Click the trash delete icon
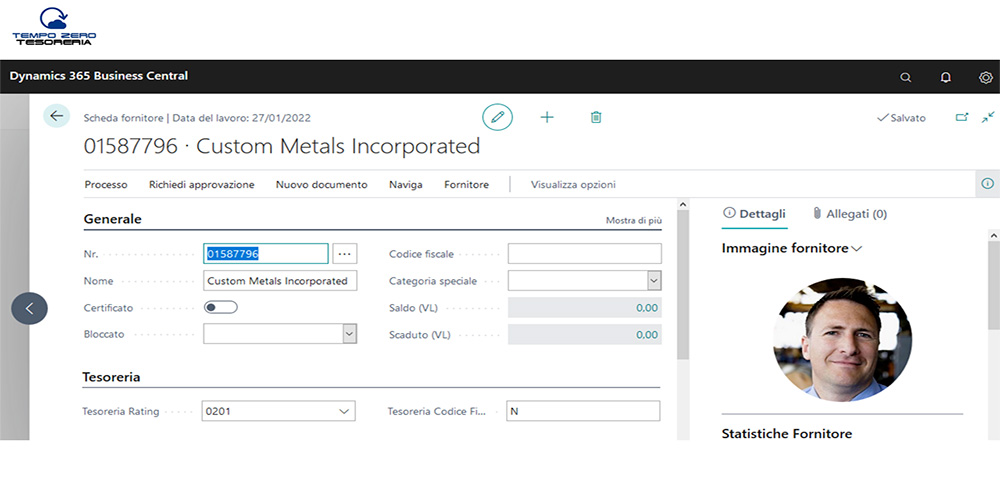Viewport: 1000px width, 500px height. [596, 117]
